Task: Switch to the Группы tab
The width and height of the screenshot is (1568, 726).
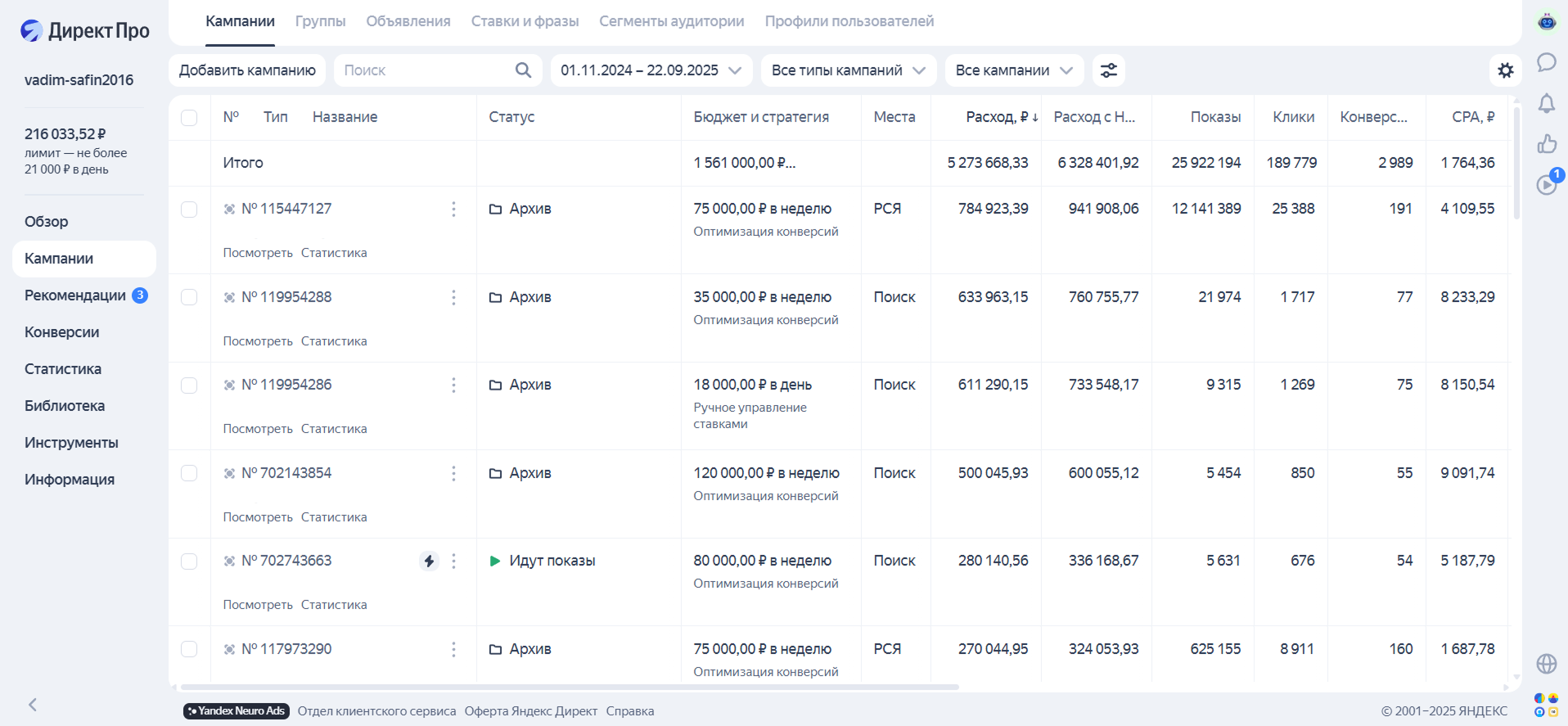Action: 320,21
